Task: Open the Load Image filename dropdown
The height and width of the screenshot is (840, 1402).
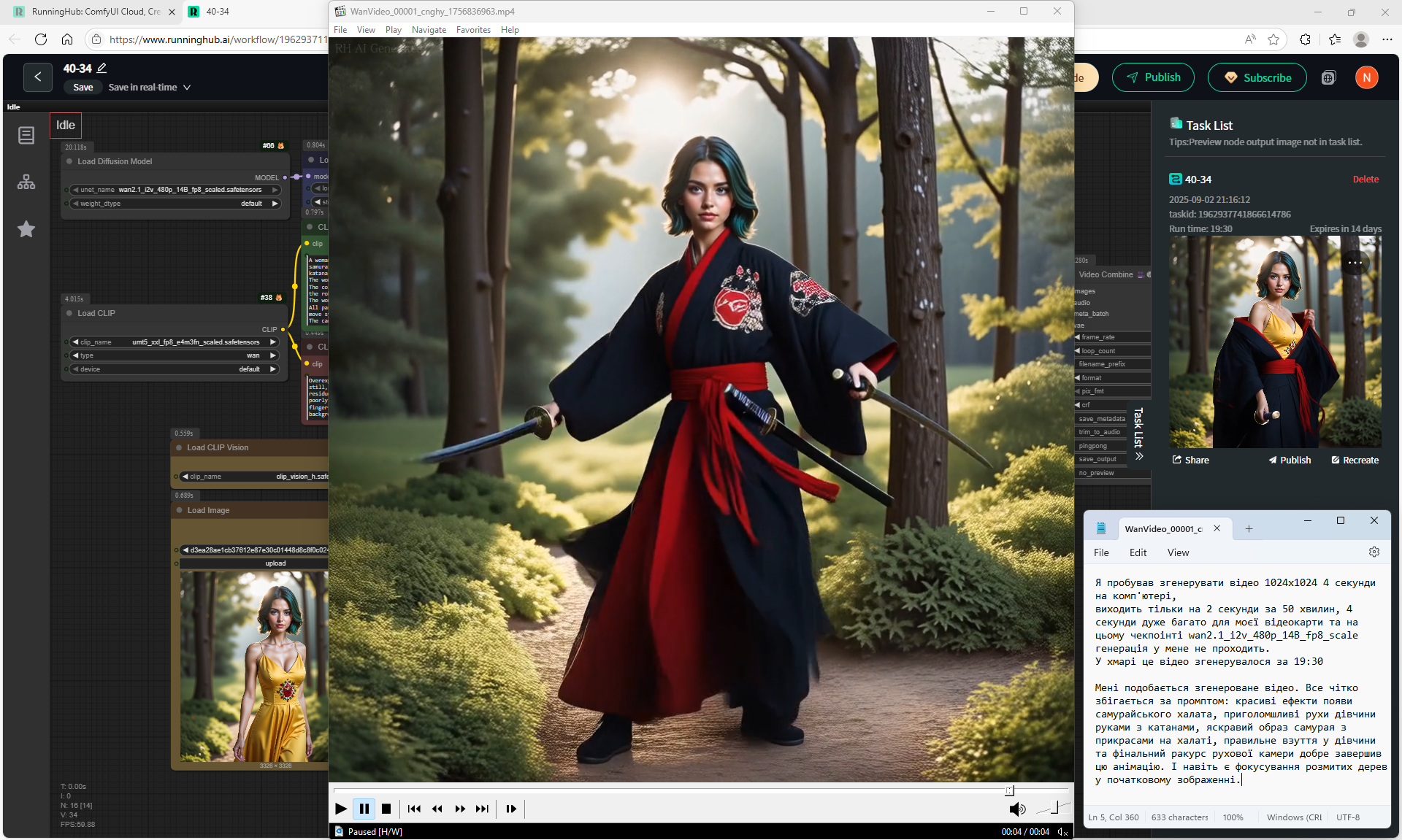Action: [x=254, y=550]
